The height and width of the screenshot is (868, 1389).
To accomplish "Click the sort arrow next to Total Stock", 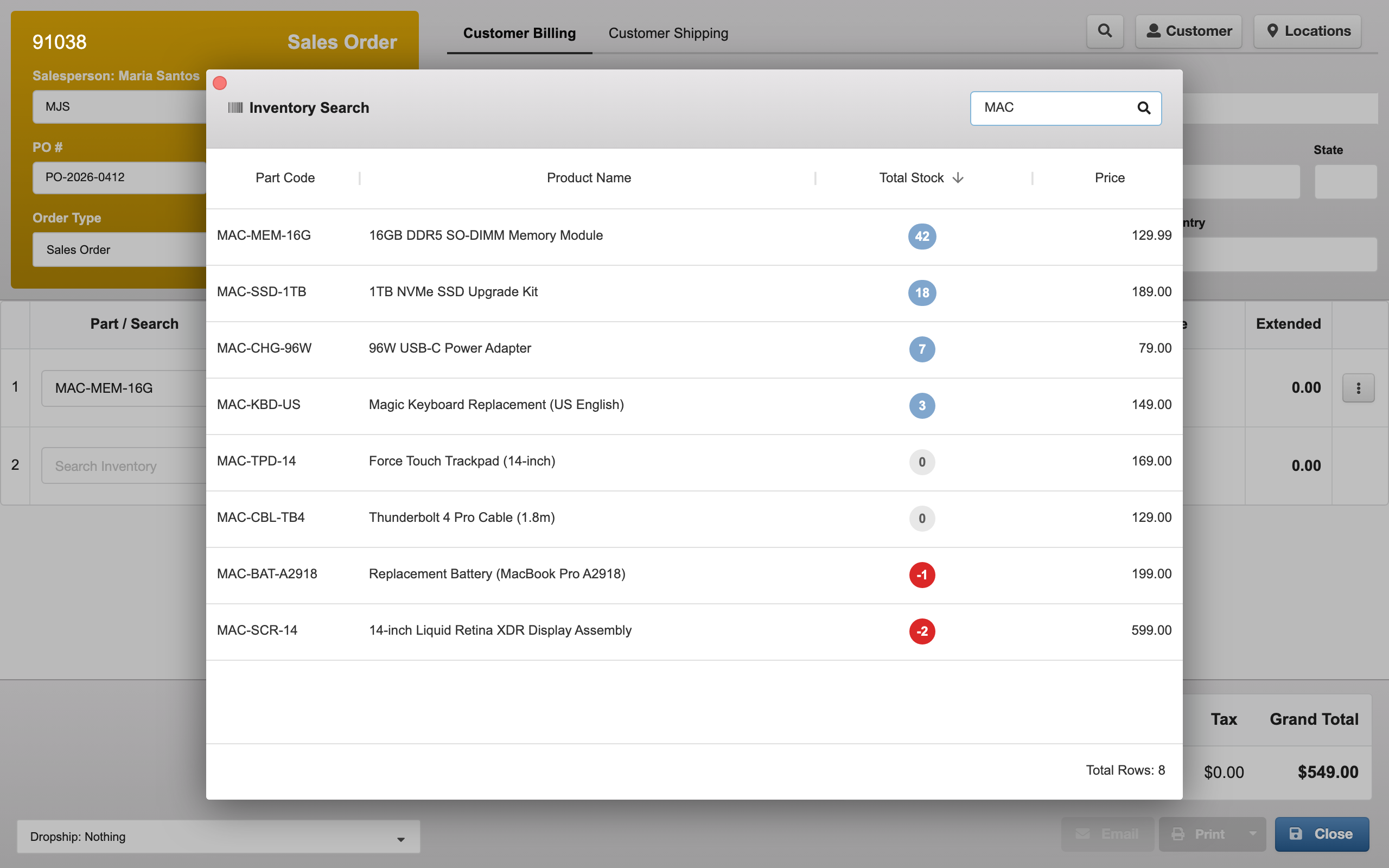I will click(x=958, y=178).
